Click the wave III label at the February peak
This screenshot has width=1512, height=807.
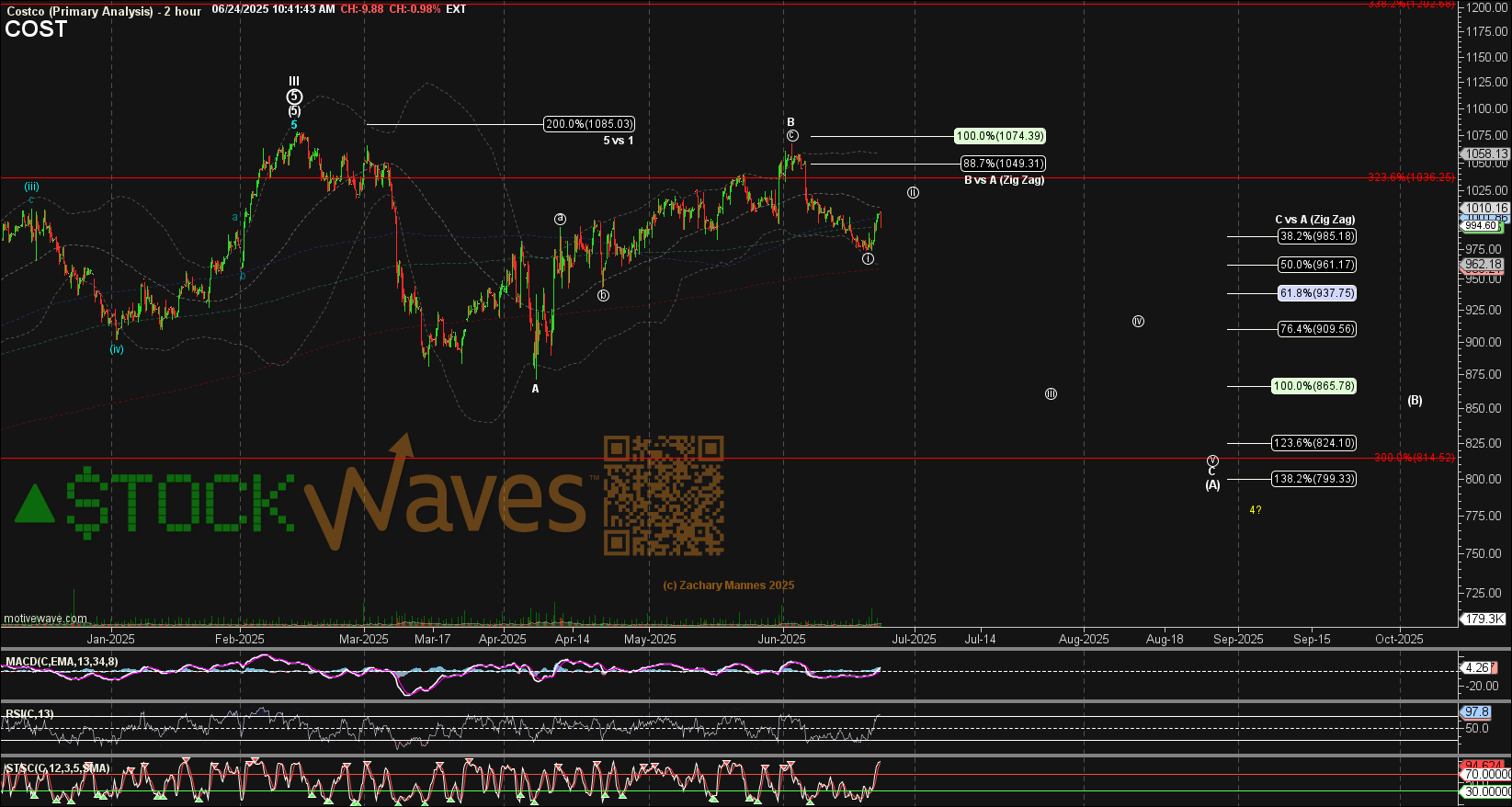[294, 82]
